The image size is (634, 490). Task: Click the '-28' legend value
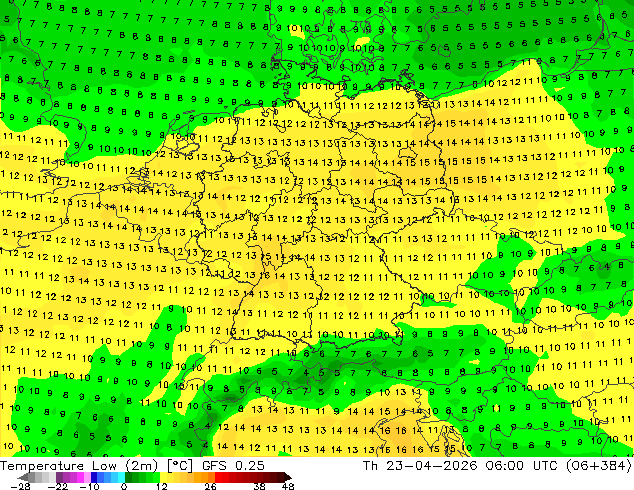pyautogui.click(x=20, y=486)
